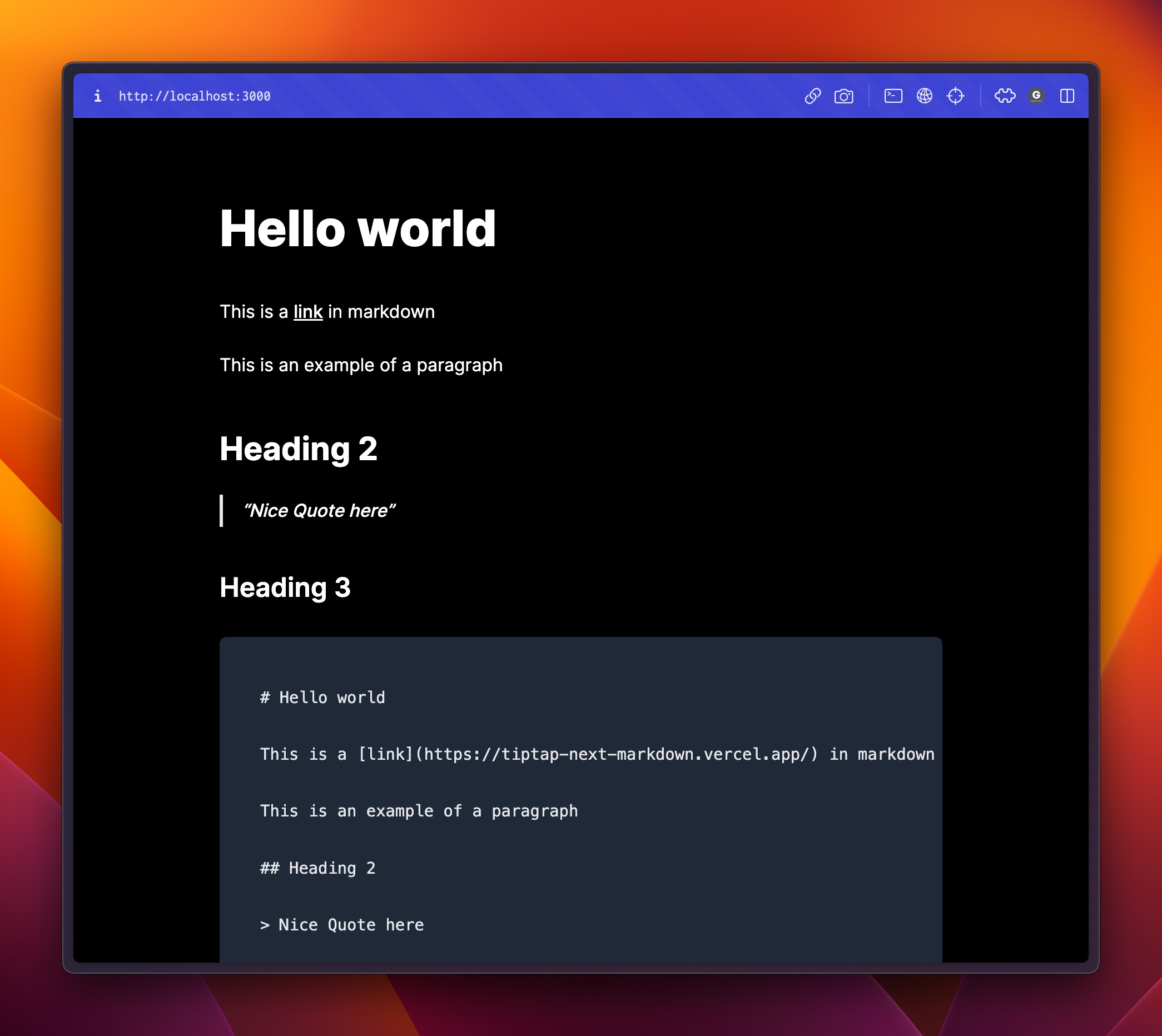Click the site info icon

point(98,96)
